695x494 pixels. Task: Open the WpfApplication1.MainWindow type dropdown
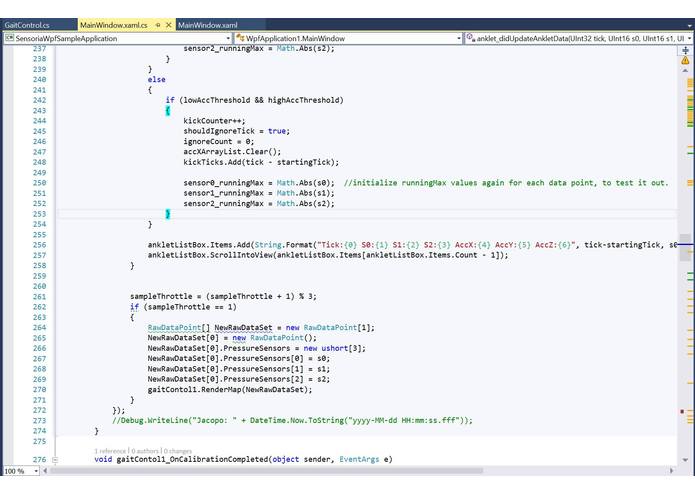point(459,39)
